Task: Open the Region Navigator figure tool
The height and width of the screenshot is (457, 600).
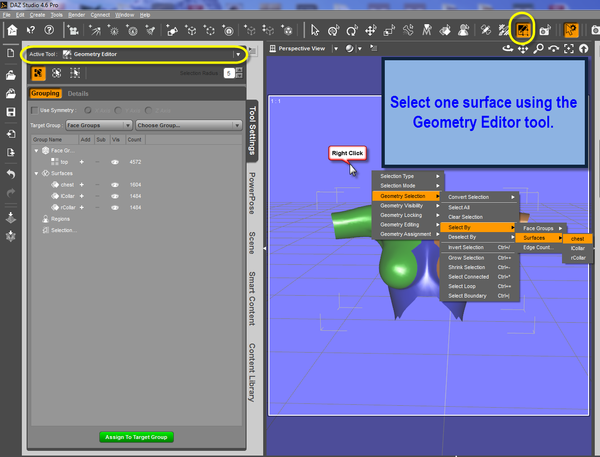Action: pyautogui.click(x=463, y=30)
